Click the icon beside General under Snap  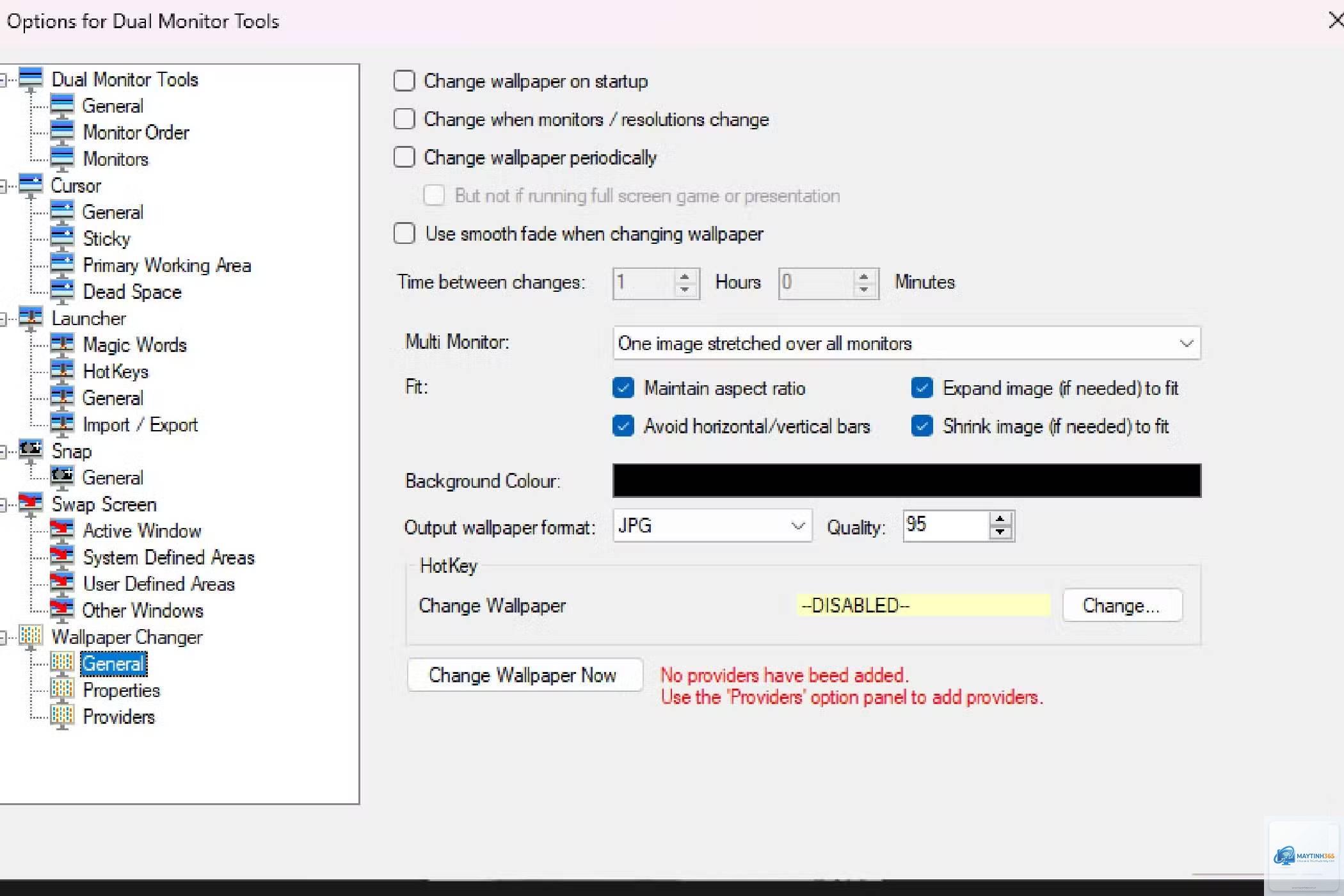tap(62, 477)
